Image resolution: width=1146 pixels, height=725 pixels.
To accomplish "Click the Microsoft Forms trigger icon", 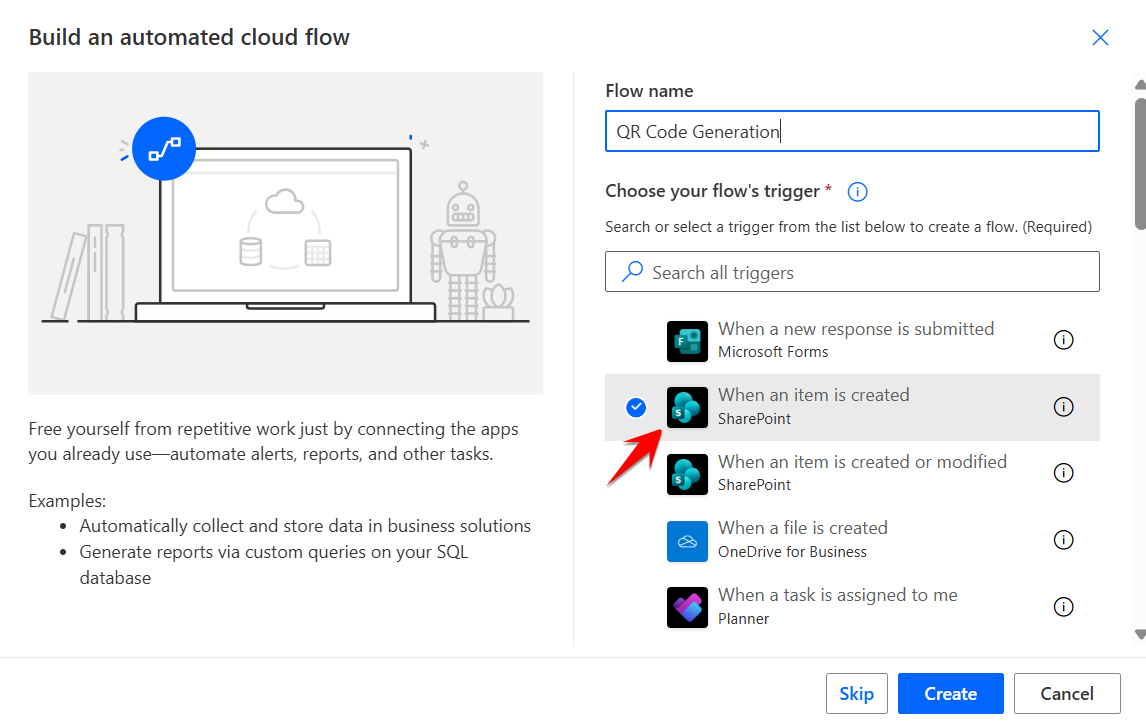I will pos(687,341).
